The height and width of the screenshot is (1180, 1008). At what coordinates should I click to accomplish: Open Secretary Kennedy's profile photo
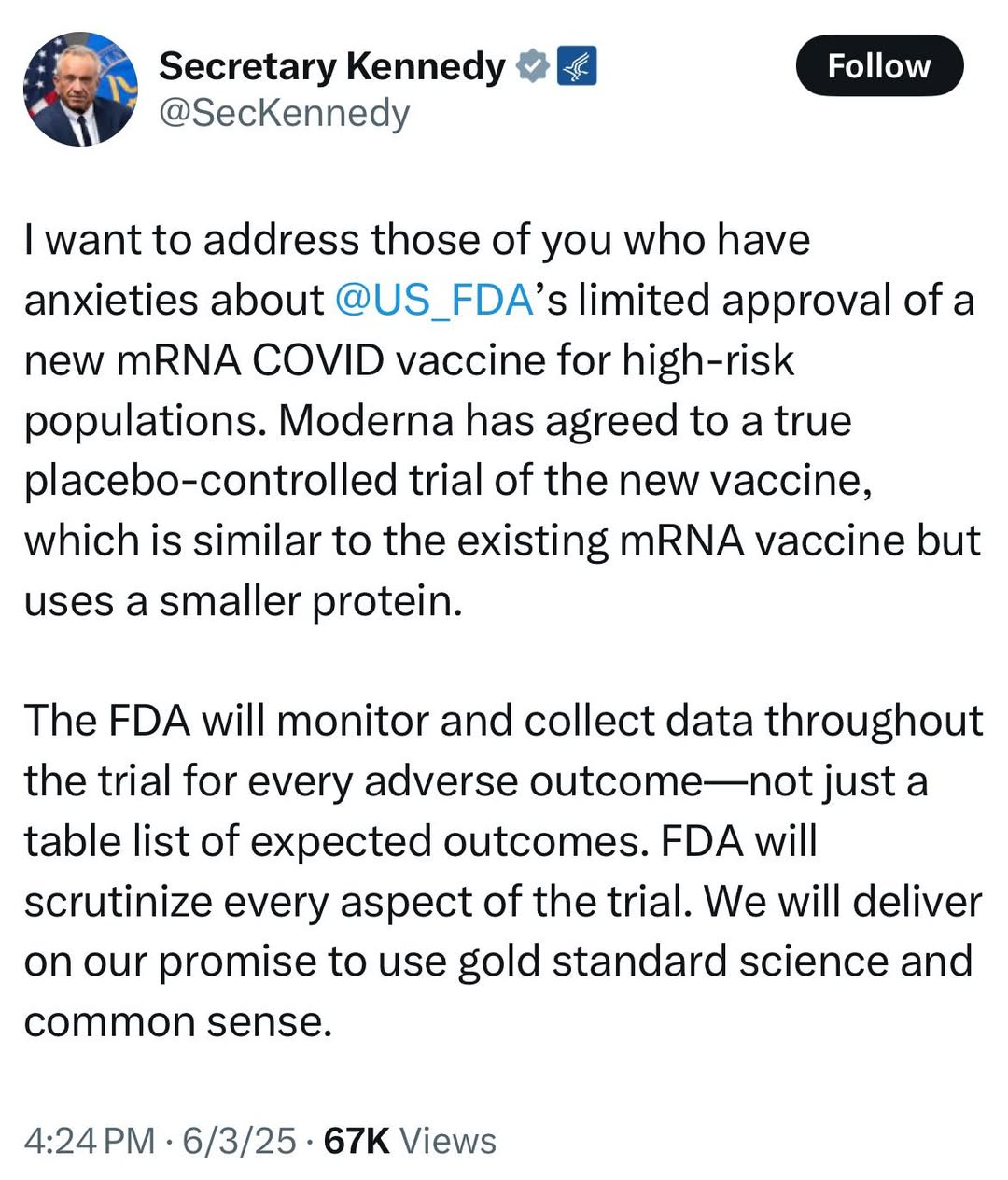[x=80, y=90]
